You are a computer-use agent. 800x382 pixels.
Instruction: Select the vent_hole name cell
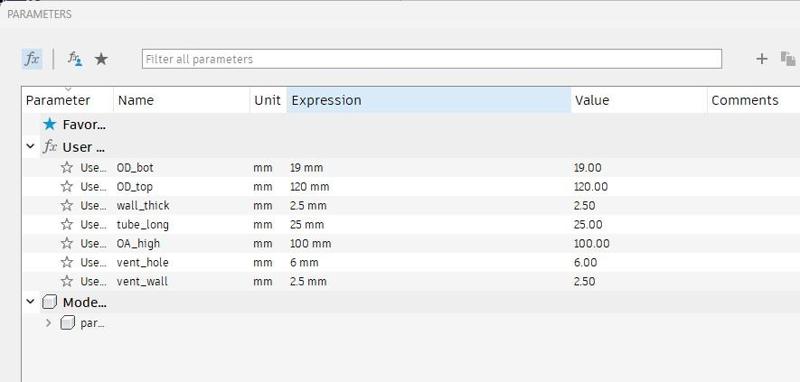[x=142, y=262]
